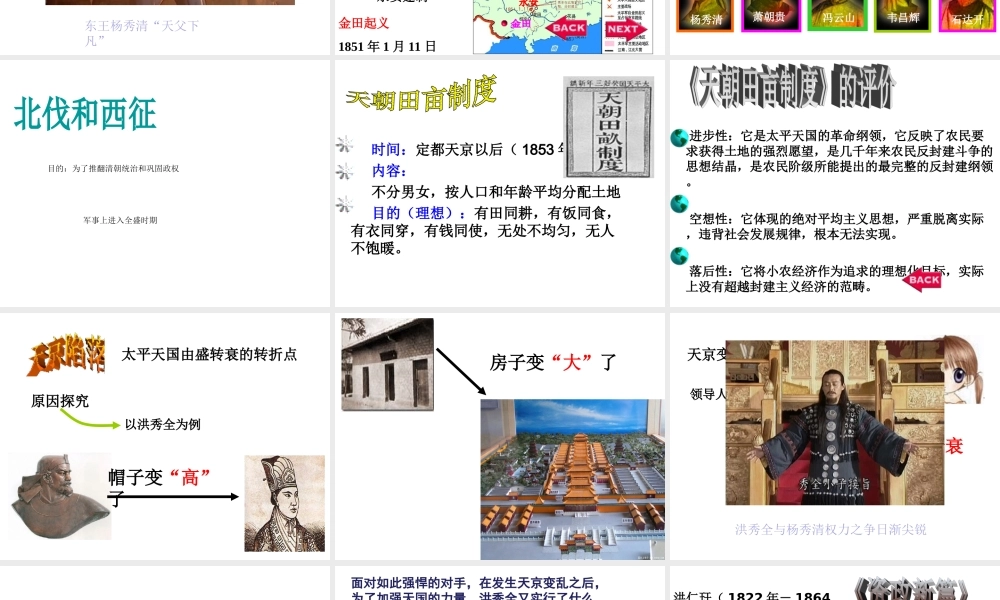Click the green curved arrow under 原因探究
This screenshot has height=600, width=1000.
[90, 420]
